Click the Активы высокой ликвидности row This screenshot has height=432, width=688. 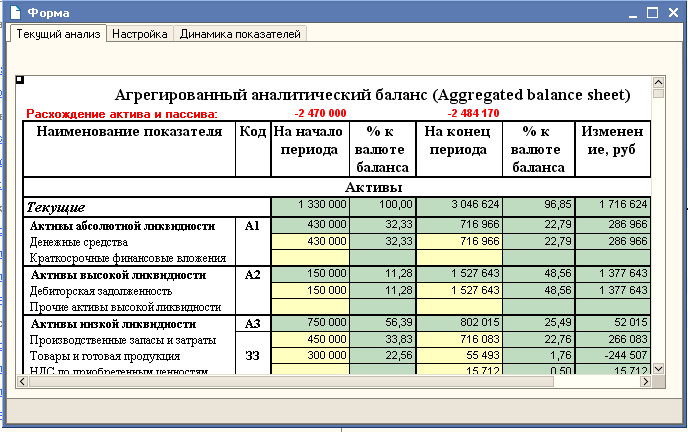[118, 275]
